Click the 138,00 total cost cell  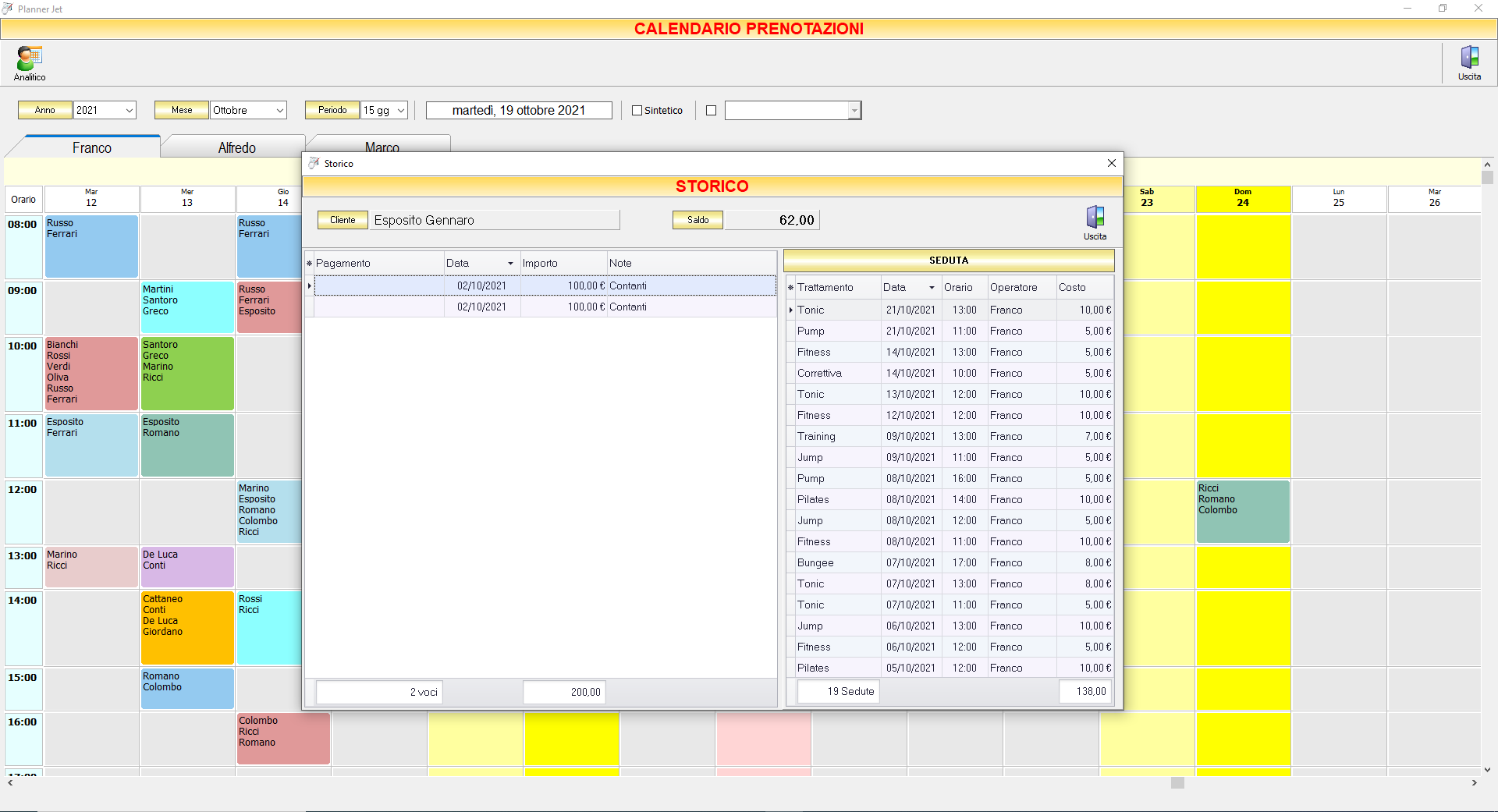(1084, 691)
